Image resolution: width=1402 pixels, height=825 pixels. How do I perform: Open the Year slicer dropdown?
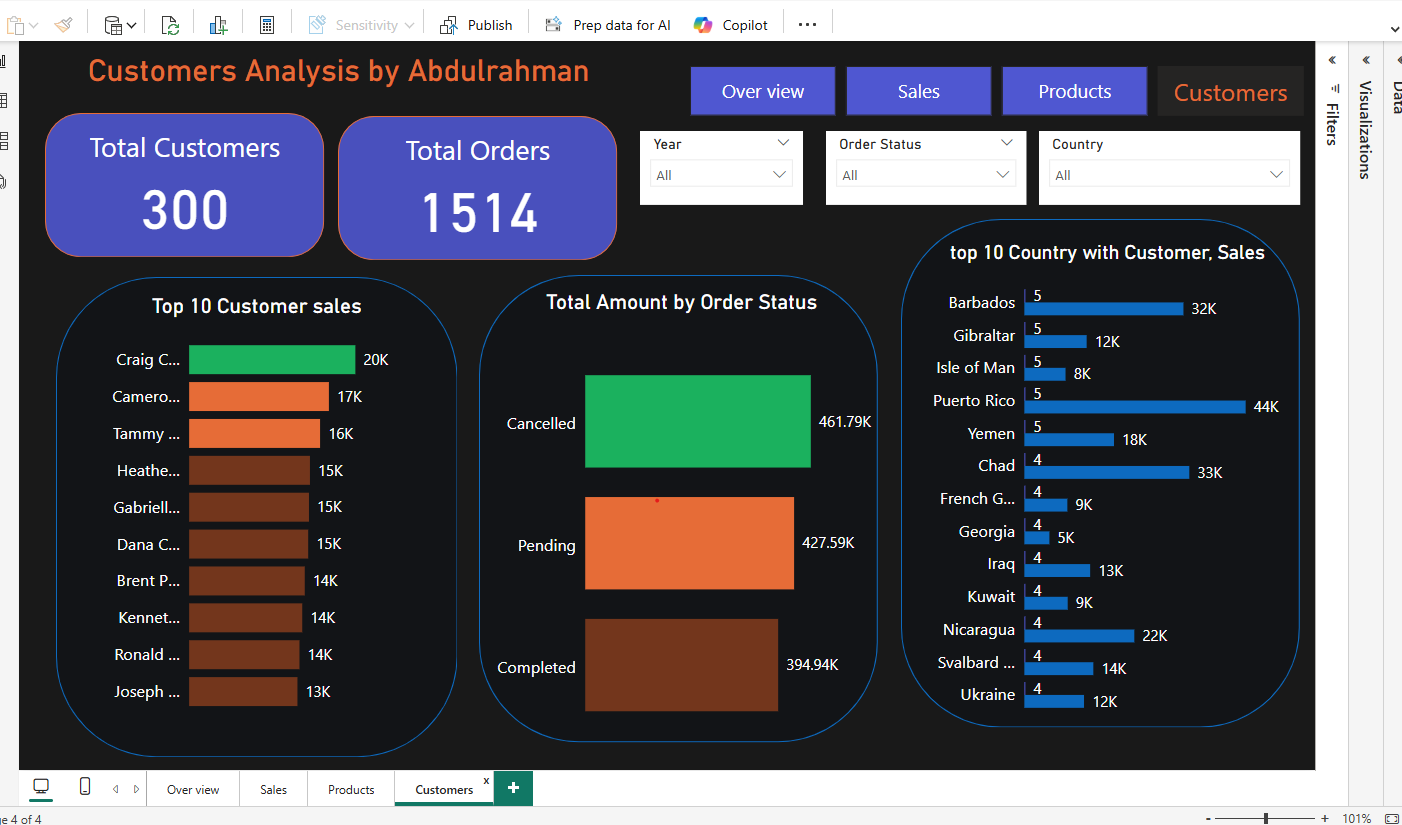[x=780, y=175]
